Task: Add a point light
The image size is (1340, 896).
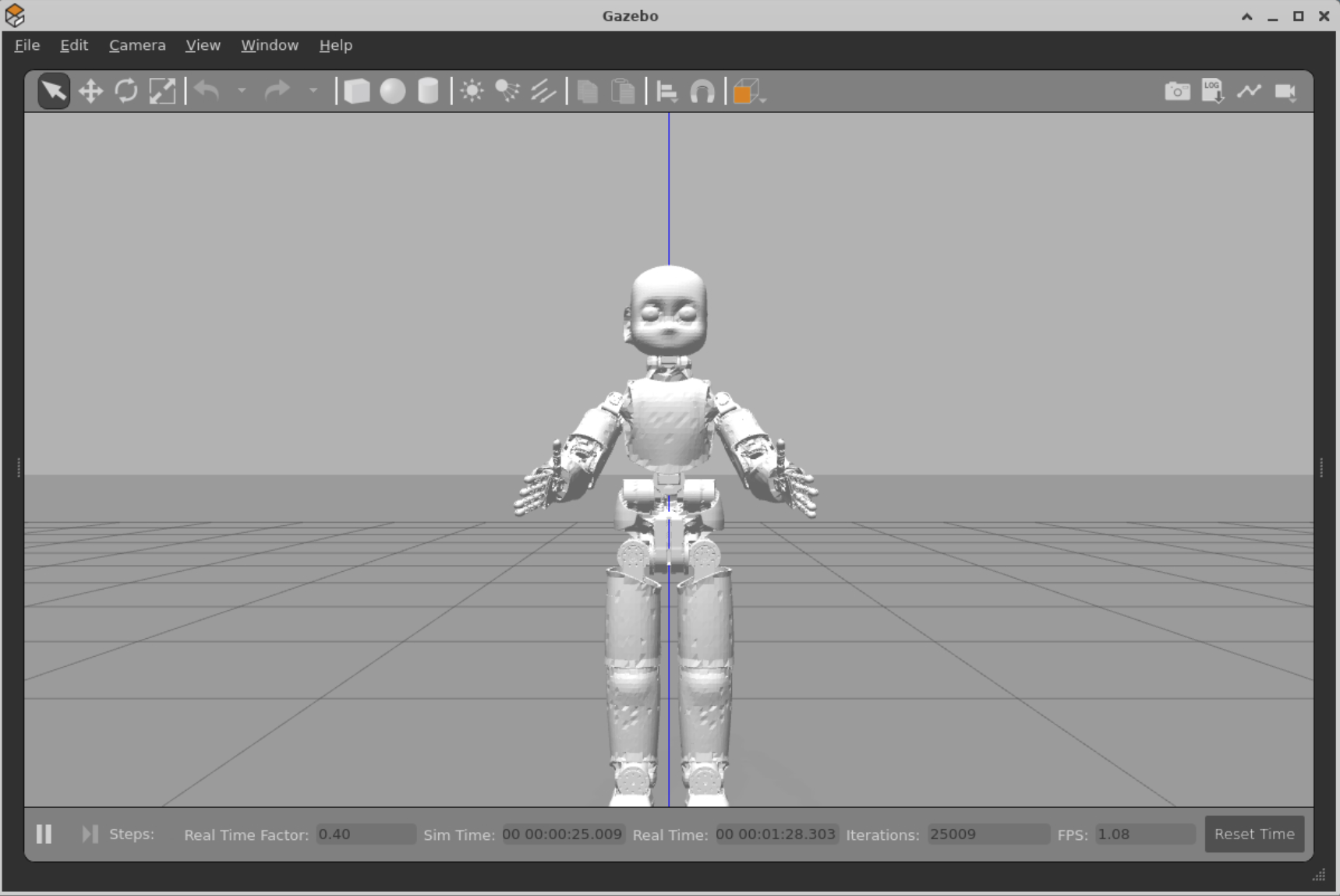Action: click(472, 91)
